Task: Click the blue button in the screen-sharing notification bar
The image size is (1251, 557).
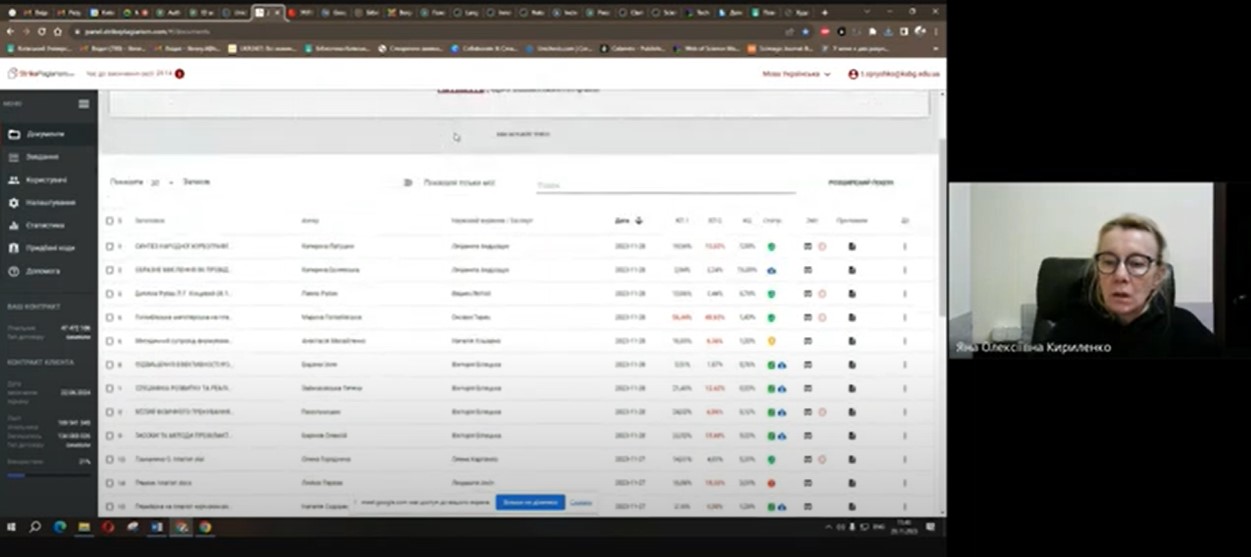Action: pyautogui.click(x=529, y=502)
